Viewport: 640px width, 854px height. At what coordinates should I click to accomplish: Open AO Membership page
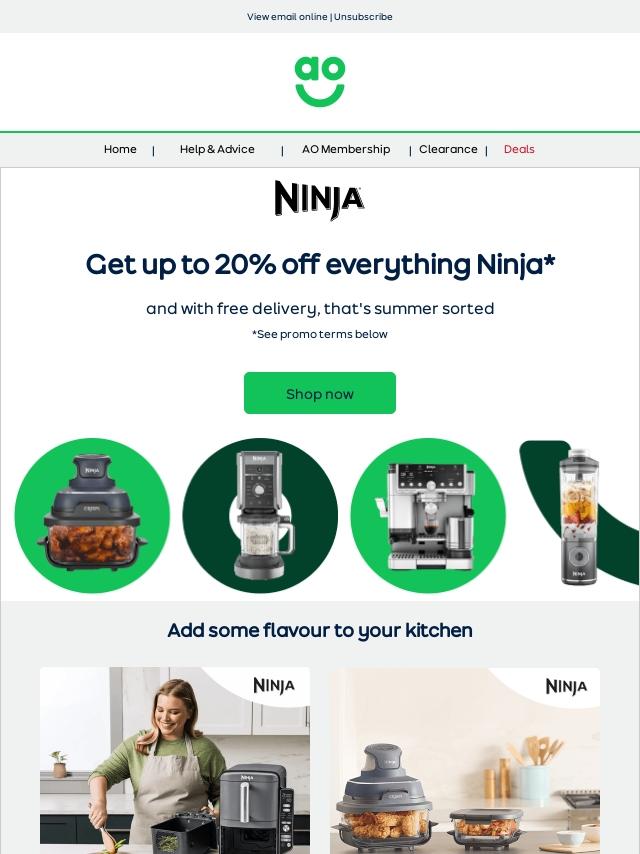346,149
